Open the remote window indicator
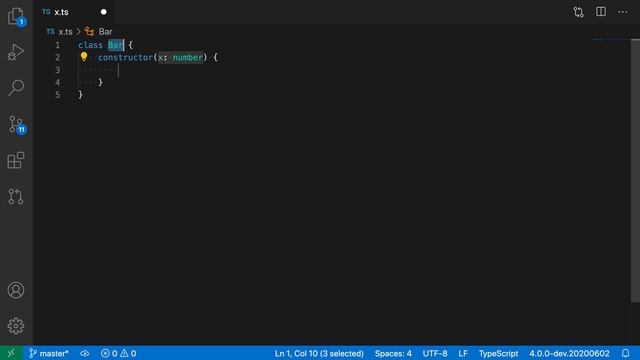The image size is (640, 360). 11,353
